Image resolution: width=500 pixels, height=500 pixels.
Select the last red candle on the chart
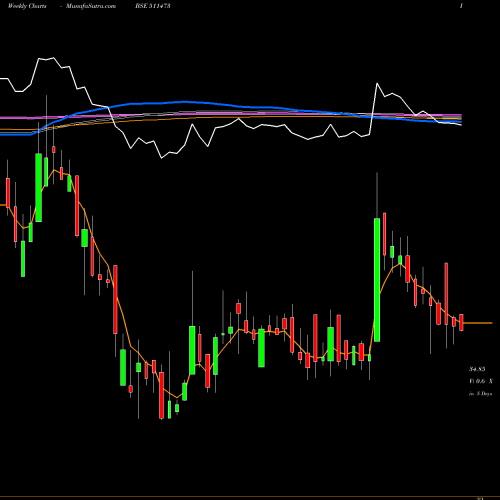point(461,322)
